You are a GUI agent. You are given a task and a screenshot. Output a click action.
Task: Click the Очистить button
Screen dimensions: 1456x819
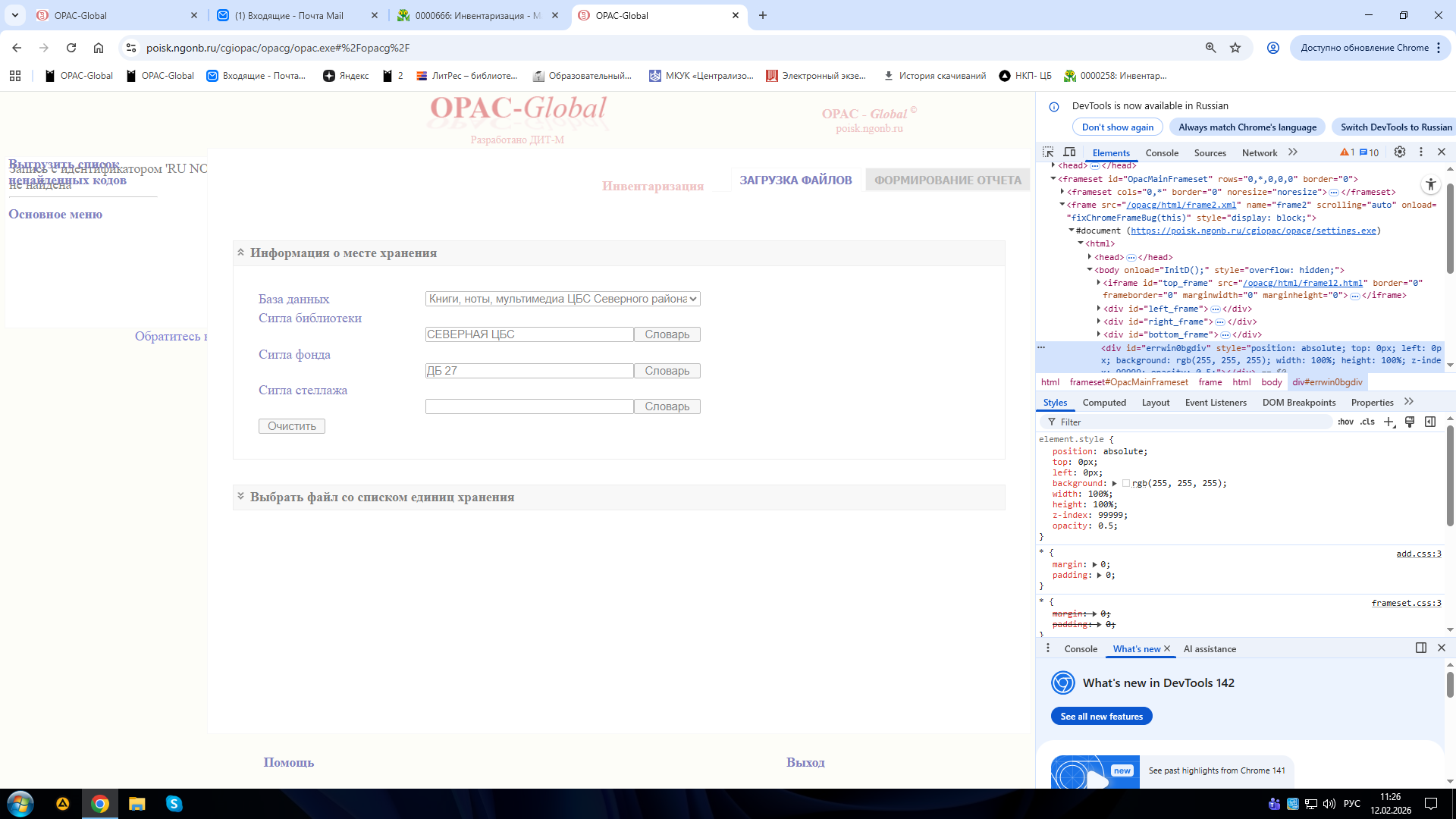click(x=292, y=426)
